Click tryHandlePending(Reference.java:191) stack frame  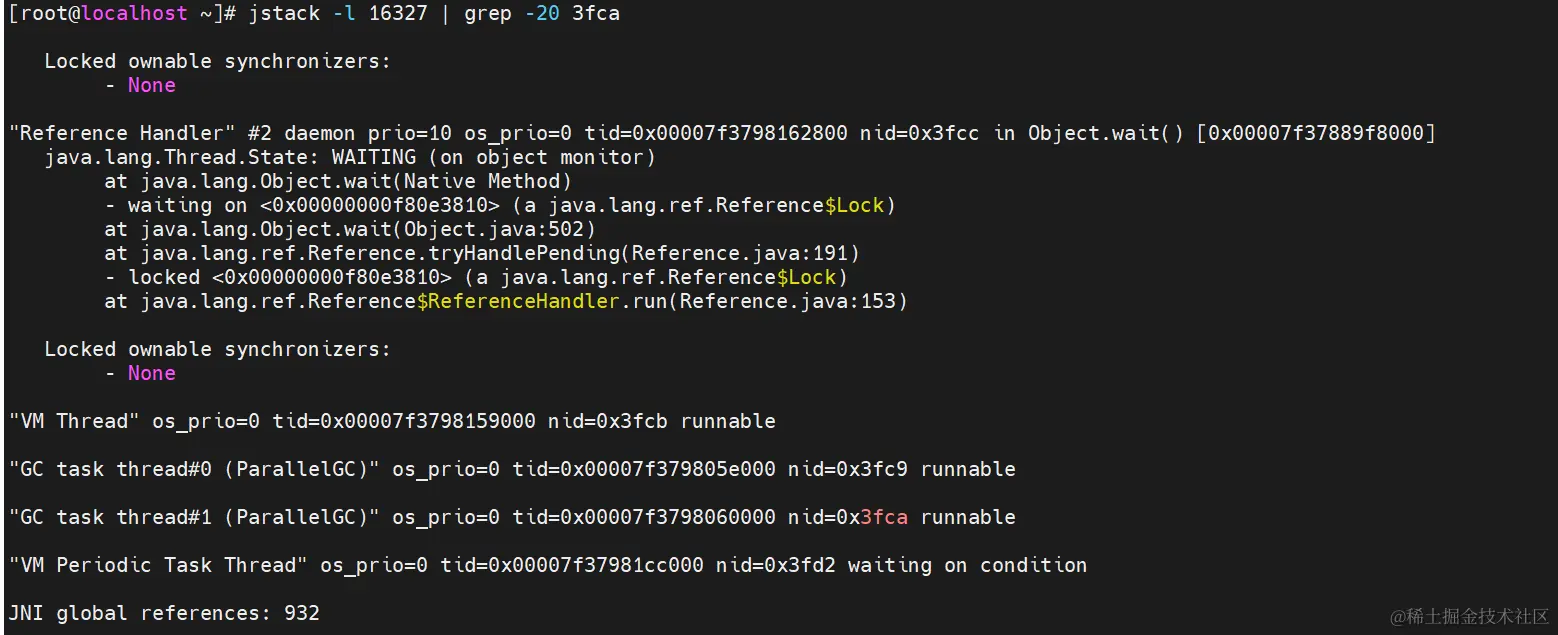click(644, 253)
